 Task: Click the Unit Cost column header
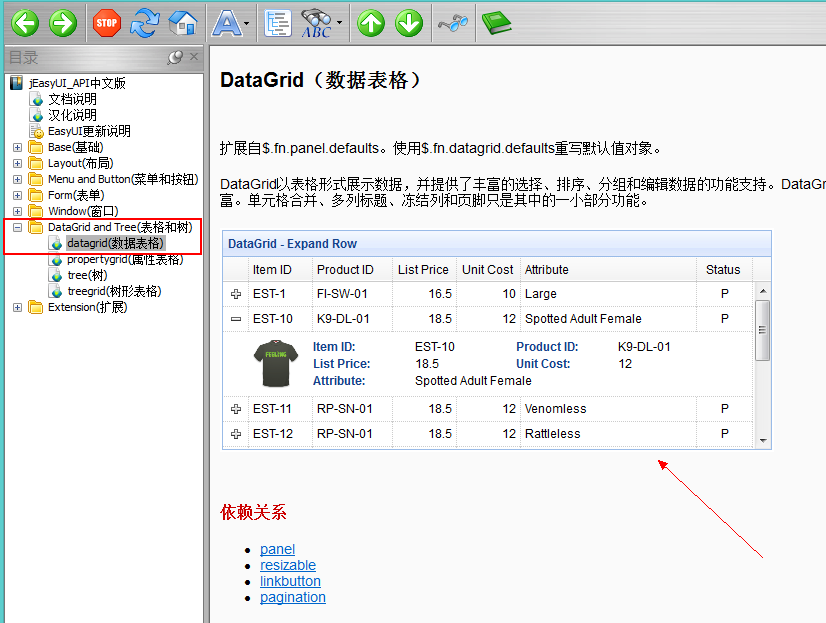pos(488,270)
